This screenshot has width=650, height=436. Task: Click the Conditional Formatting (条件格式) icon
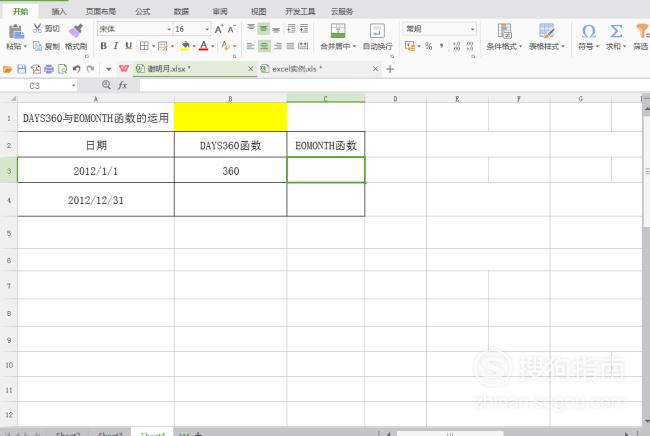504,31
